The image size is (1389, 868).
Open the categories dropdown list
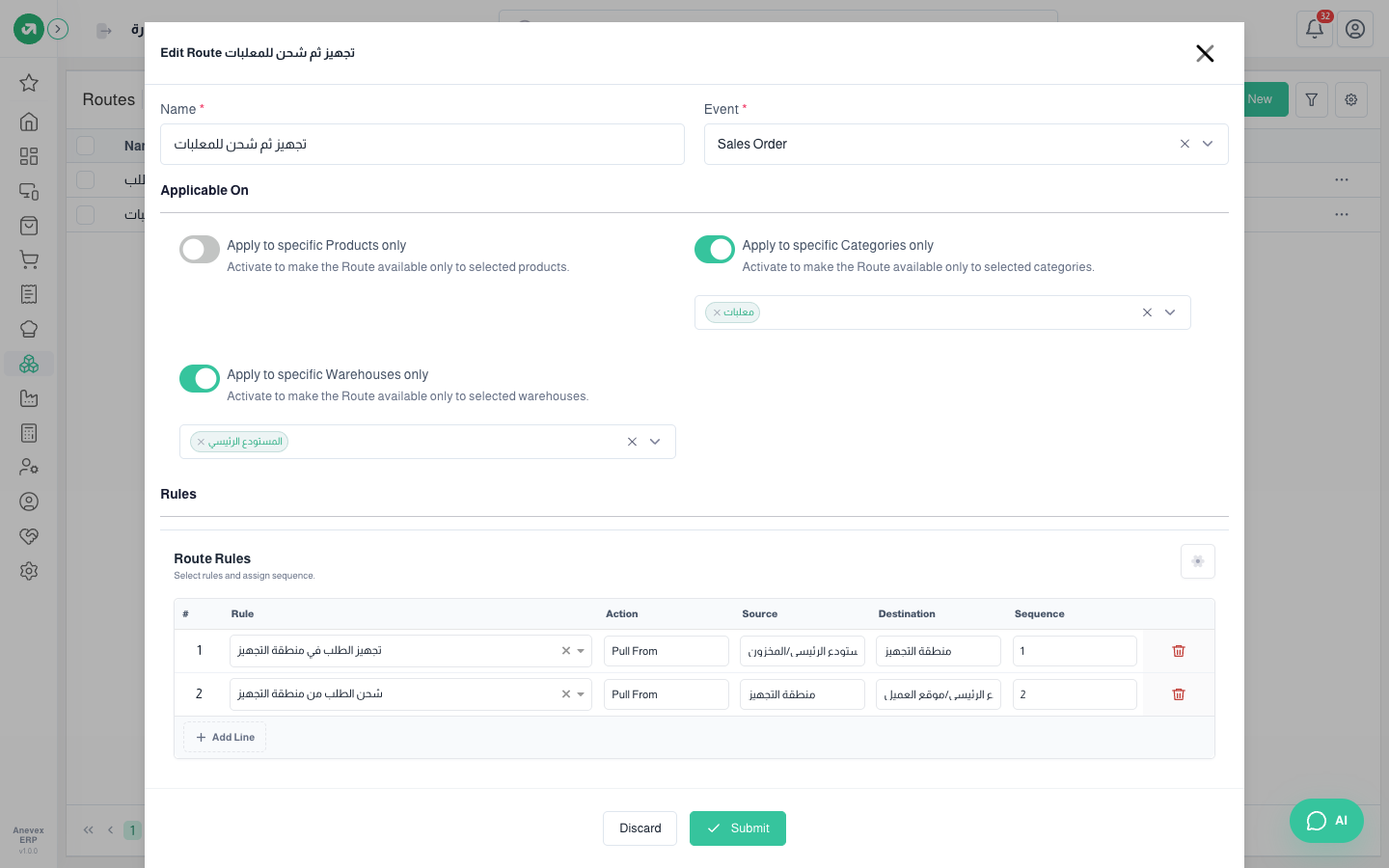tap(1170, 312)
